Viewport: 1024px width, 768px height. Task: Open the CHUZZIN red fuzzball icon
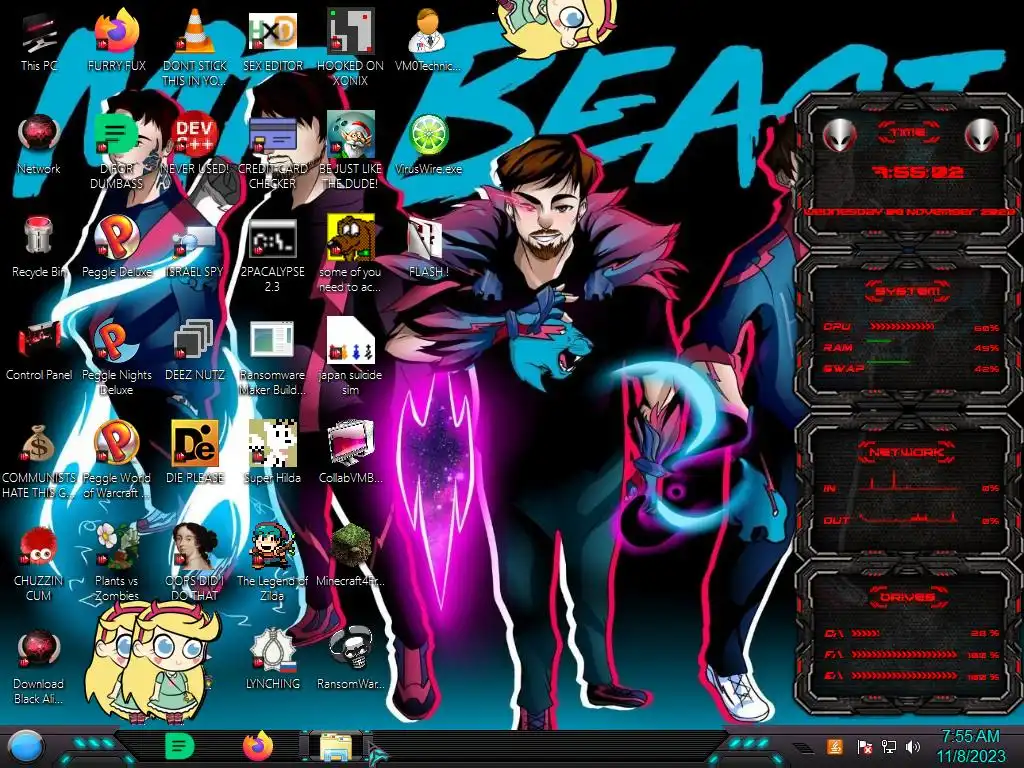click(39, 547)
